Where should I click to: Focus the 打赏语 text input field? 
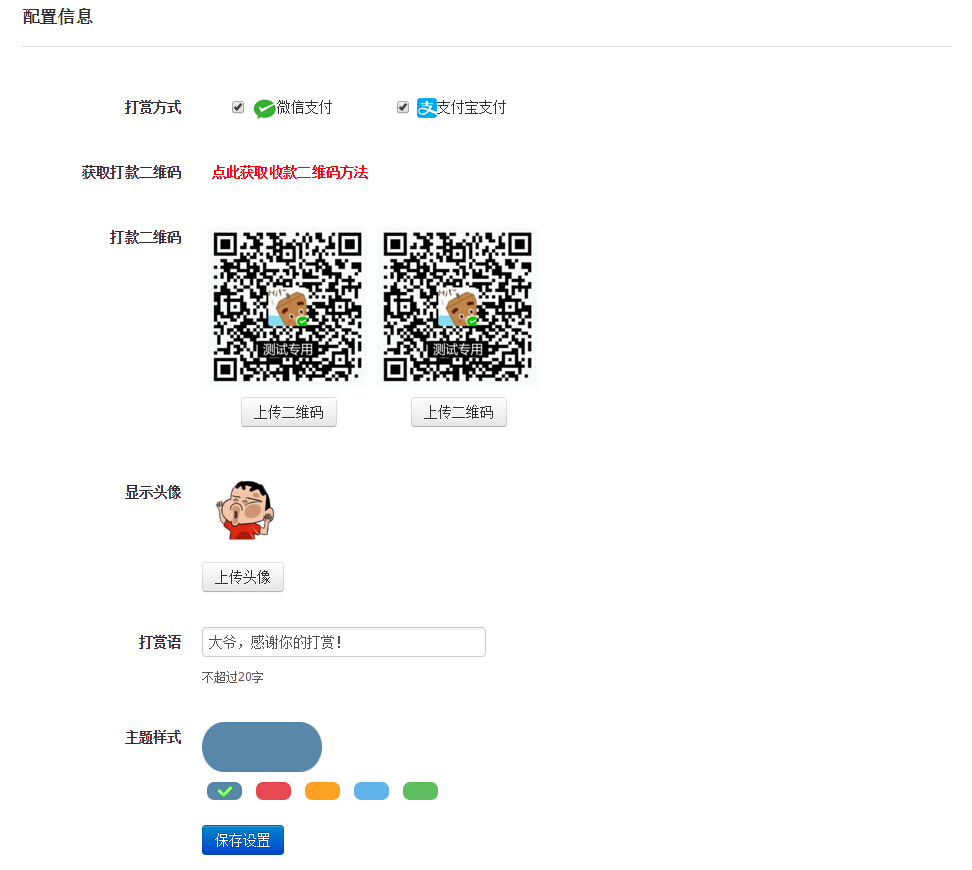click(x=343, y=642)
